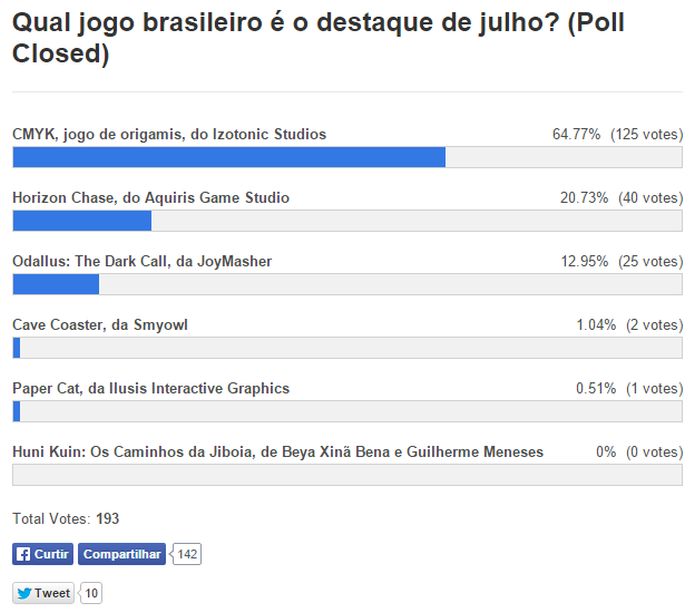Click the Huni Kuin option label
This screenshot has width=695, height=613.
click(x=278, y=452)
